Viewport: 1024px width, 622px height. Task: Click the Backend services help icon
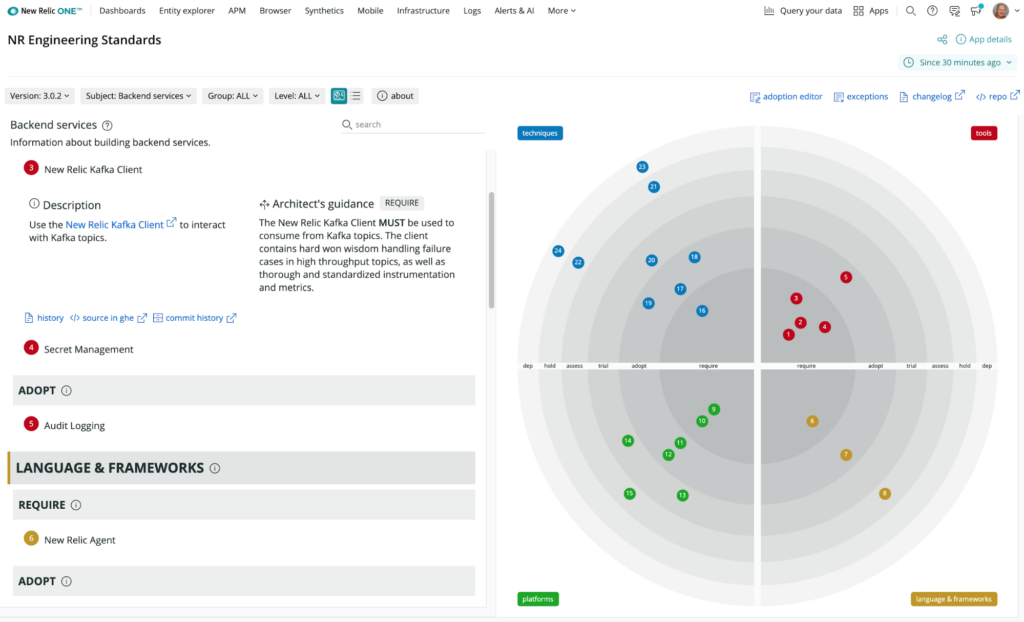(107, 125)
